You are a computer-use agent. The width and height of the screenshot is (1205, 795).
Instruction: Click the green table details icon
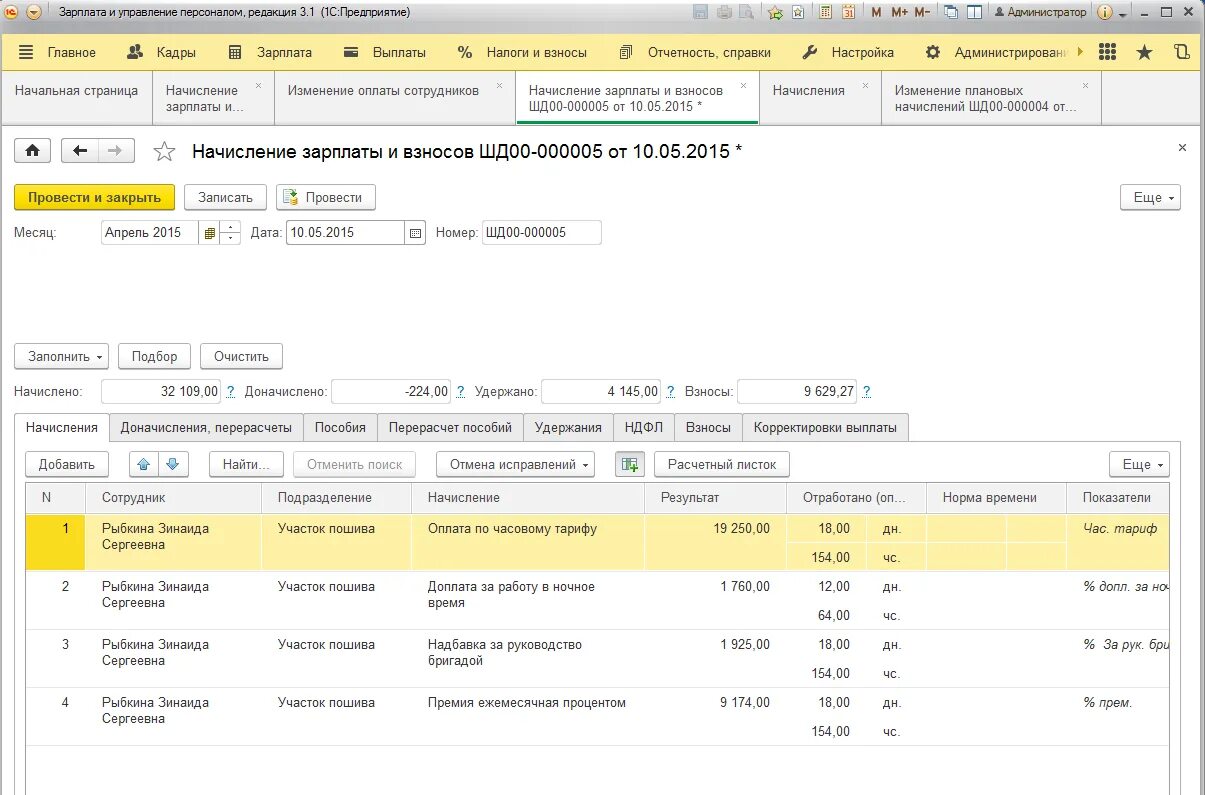coord(629,464)
